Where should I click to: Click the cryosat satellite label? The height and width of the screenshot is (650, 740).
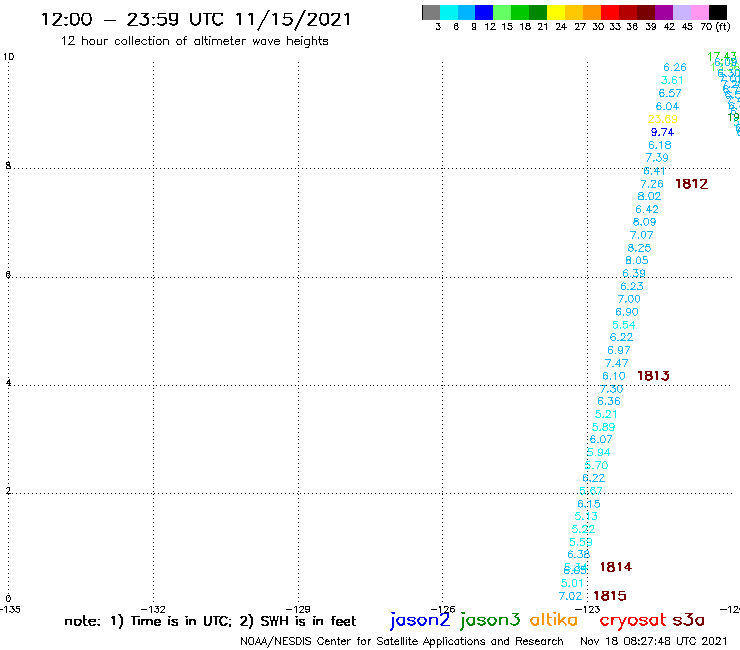tap(633, 620)
